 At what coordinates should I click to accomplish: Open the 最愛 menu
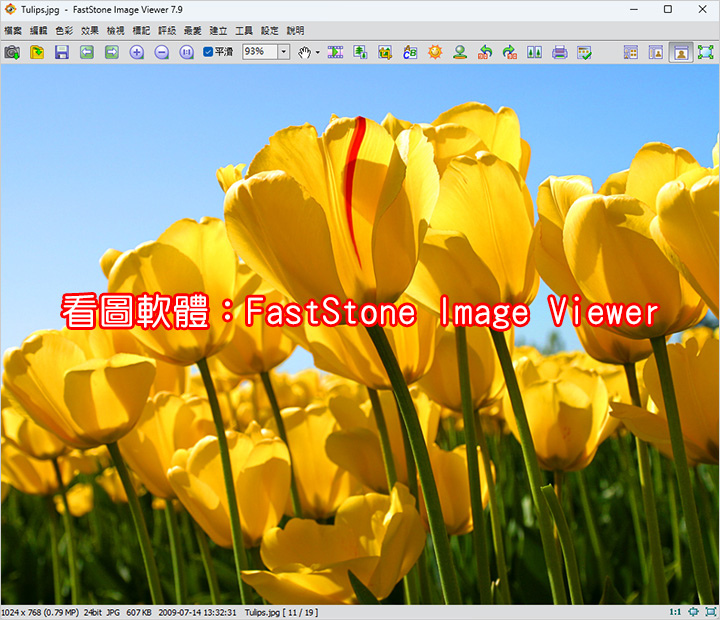click(x=193, y=31)
